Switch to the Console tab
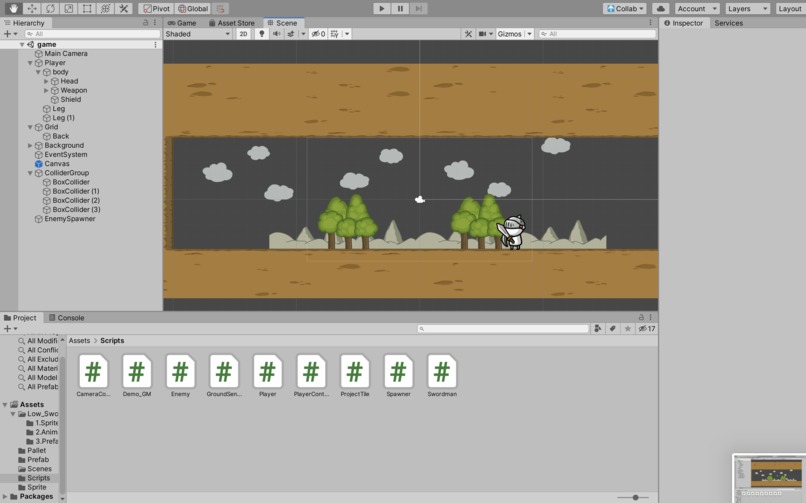The width and height of the screenshot is (806, 503). [x=66, y=318]
